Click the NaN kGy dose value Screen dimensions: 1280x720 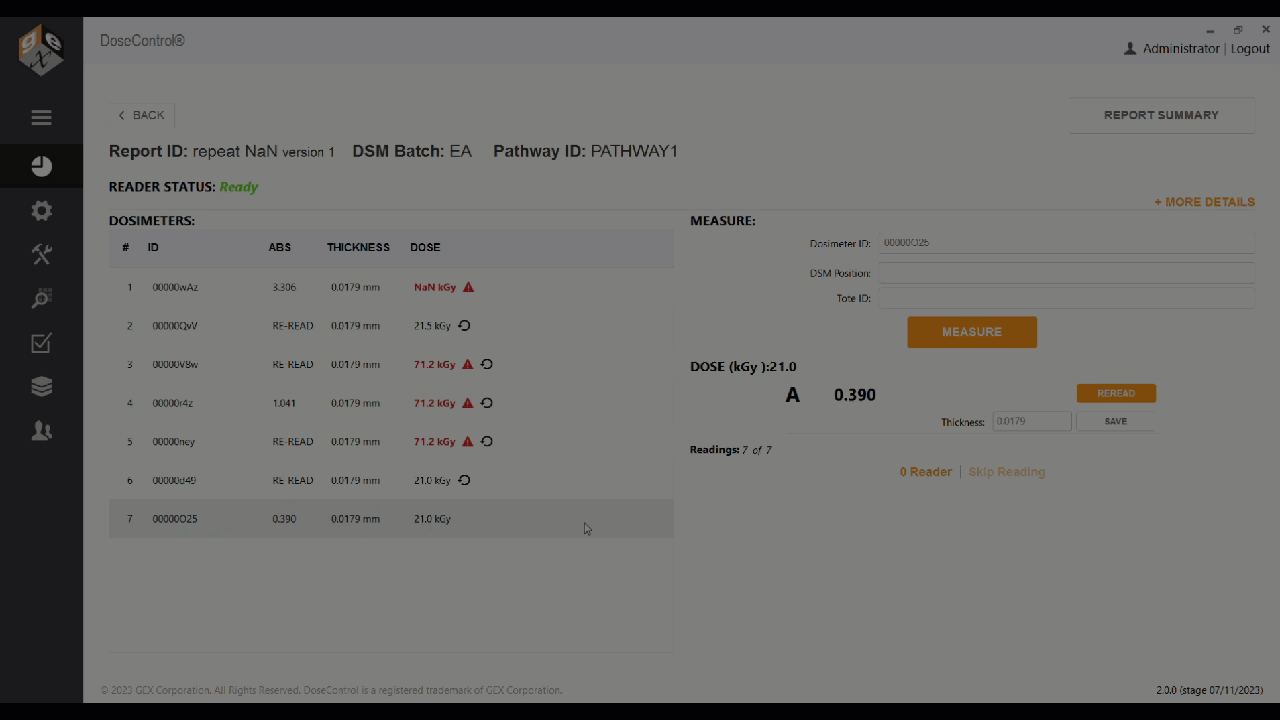[x=435, y=287]
